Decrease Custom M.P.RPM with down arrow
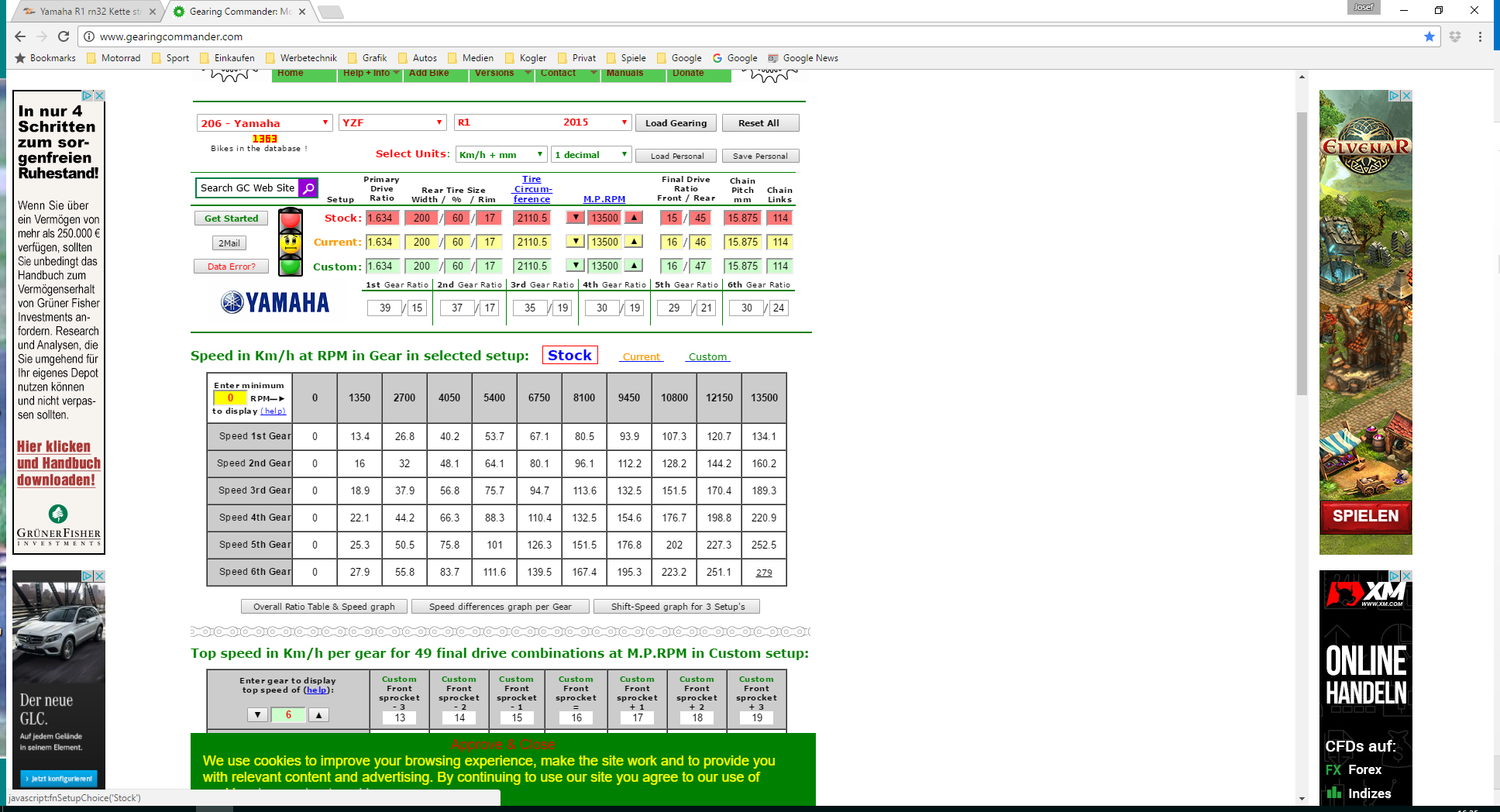 [576, 266]
